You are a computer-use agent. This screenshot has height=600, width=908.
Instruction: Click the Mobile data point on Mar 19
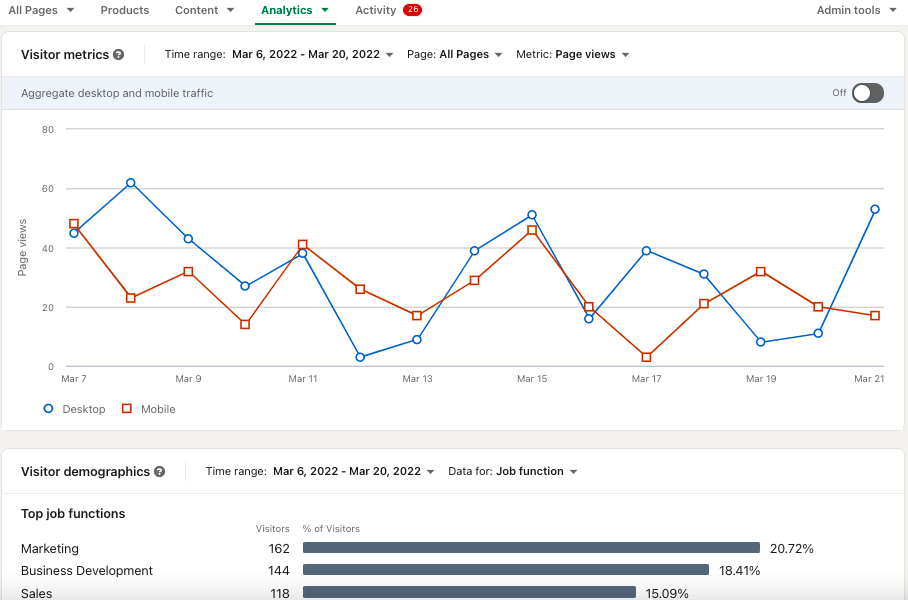pos(761,272)
